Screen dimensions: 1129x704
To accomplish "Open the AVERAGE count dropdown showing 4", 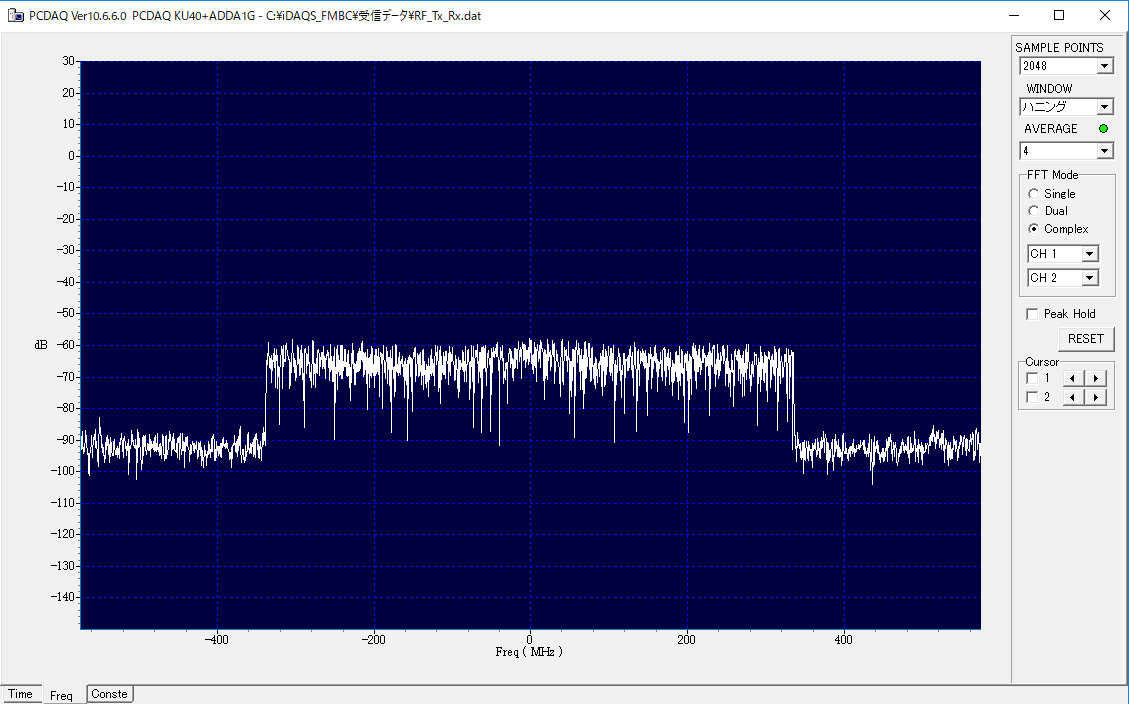I will point(1066,151).
